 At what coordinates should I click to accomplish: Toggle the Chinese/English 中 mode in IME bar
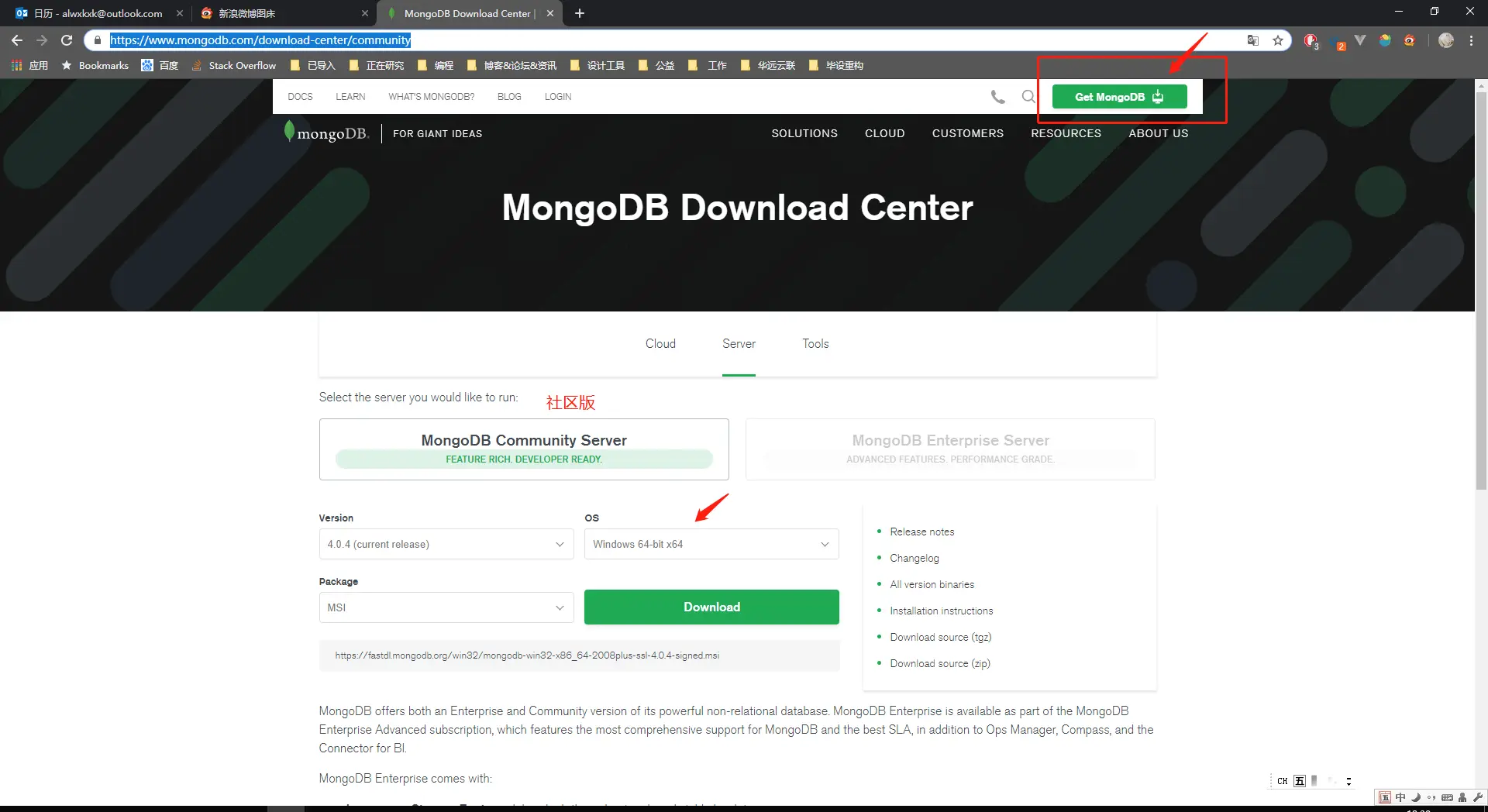coord(1400,797)
